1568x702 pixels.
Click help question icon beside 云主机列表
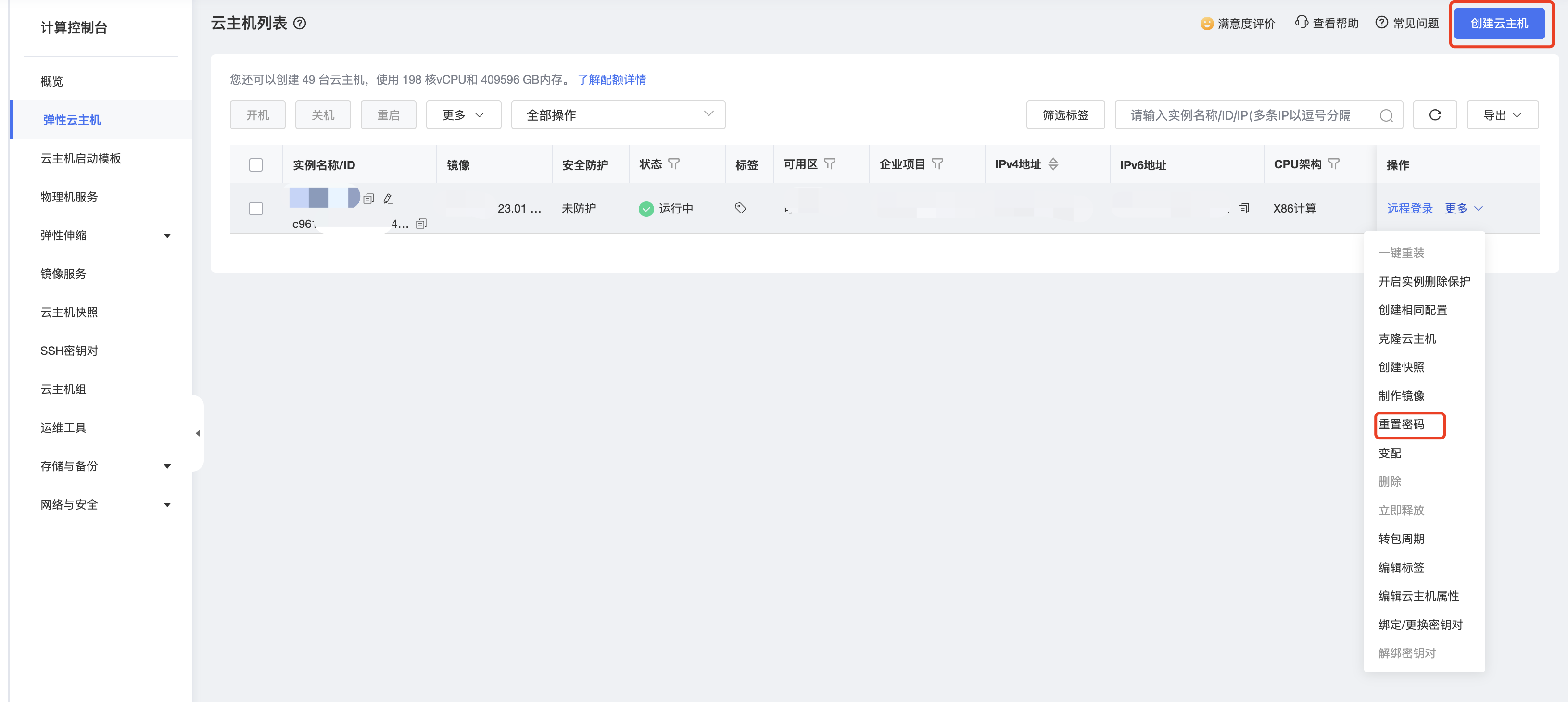[x=300, y=23]
